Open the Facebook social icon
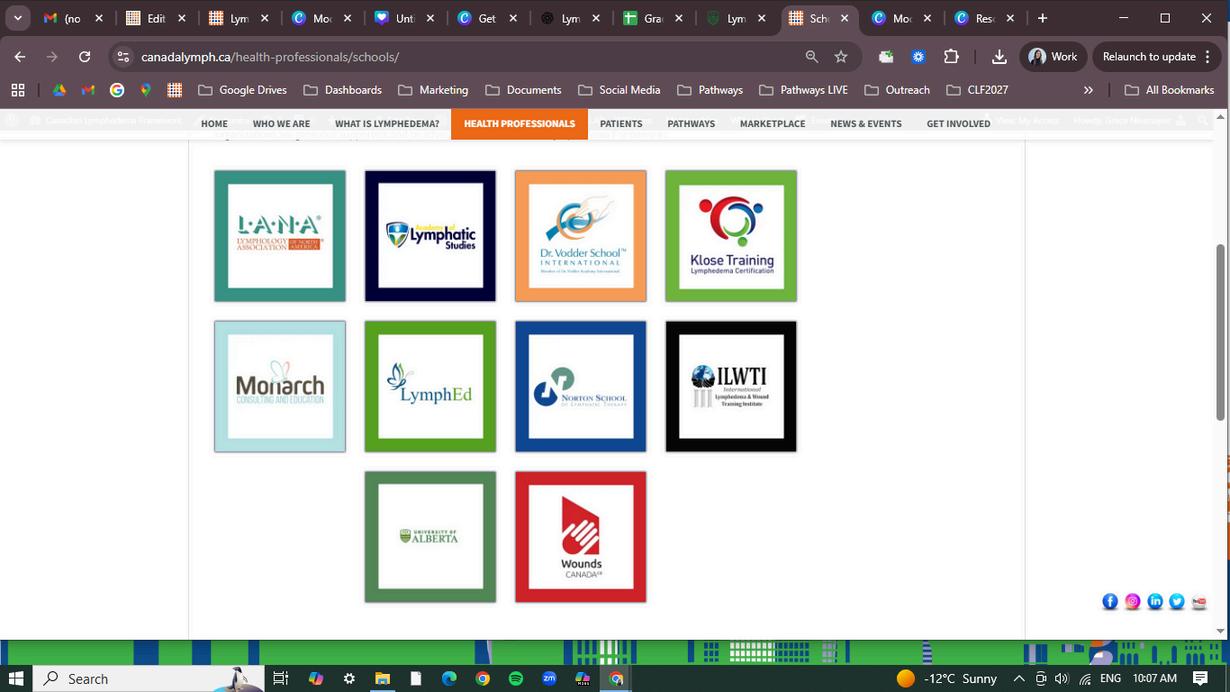 [1110, 601]
